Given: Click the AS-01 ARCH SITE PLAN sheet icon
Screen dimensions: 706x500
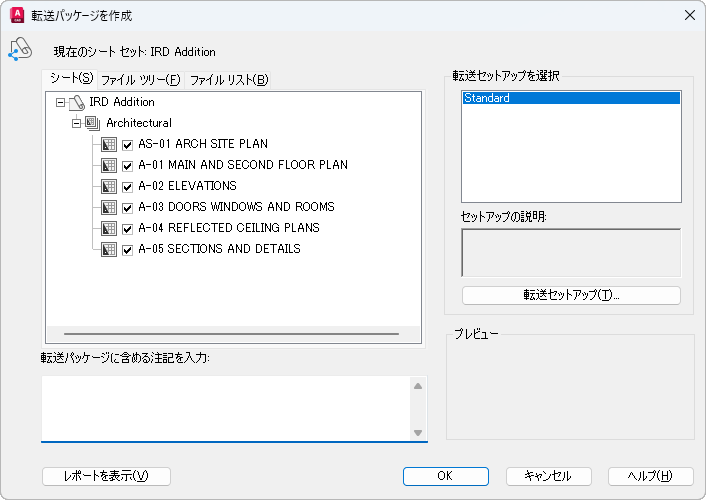Looking at the screenshot, I should click(x=109, y=144).
